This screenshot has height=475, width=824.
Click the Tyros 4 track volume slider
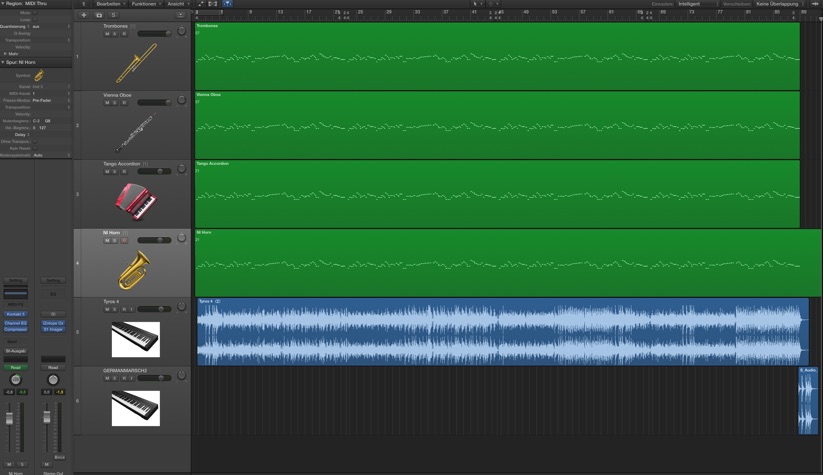[x=154, y=309]
